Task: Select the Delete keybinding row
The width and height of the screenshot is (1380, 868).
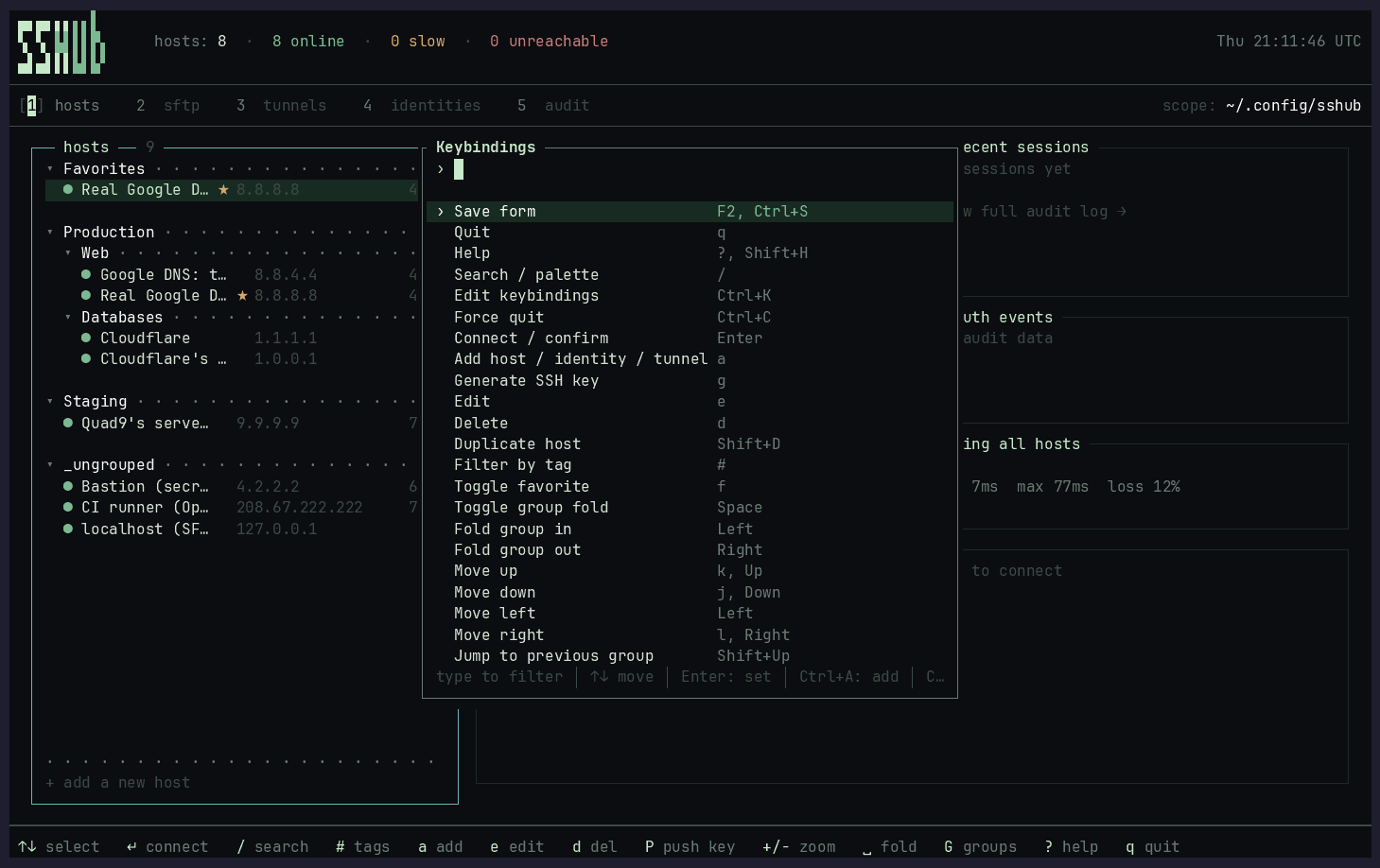Action: pyautogui.click(x=690, y=424)
